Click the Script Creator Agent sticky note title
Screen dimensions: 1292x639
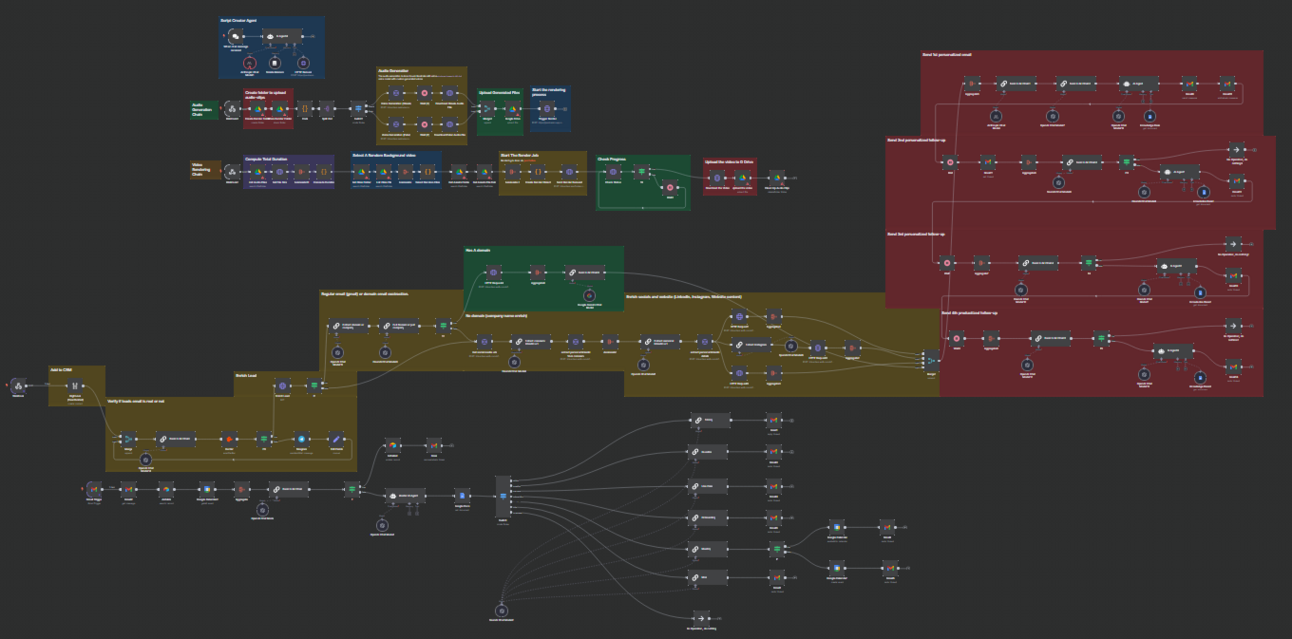click(x=238, y=20)
